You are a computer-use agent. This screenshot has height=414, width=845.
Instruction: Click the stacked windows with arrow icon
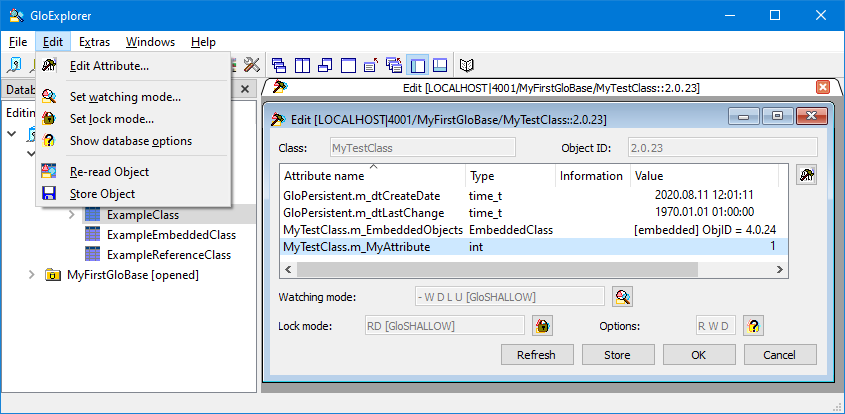pos(394,66)
